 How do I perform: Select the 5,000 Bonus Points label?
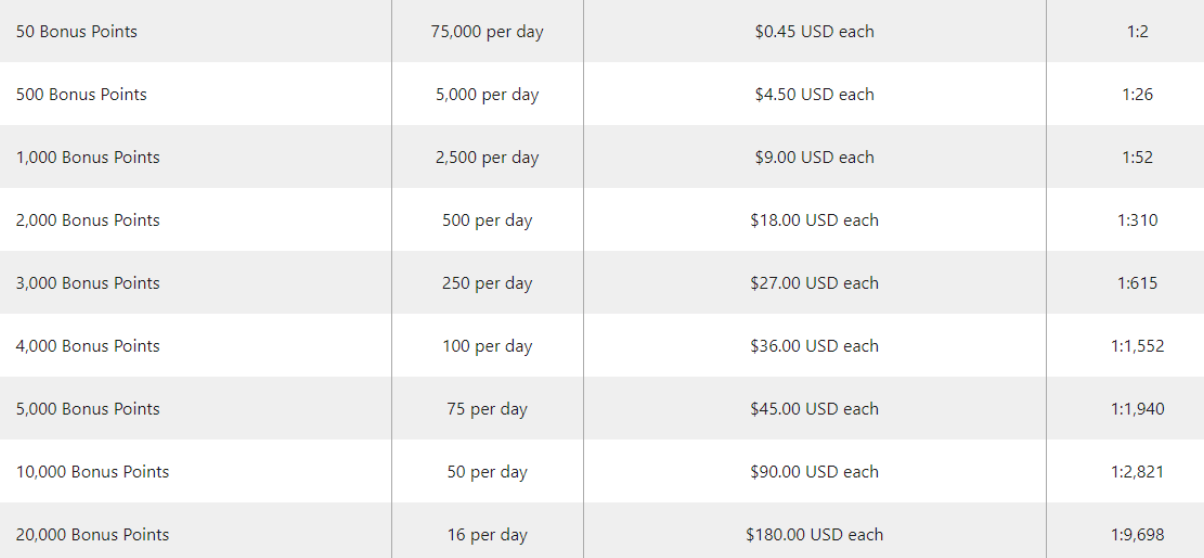88,409
